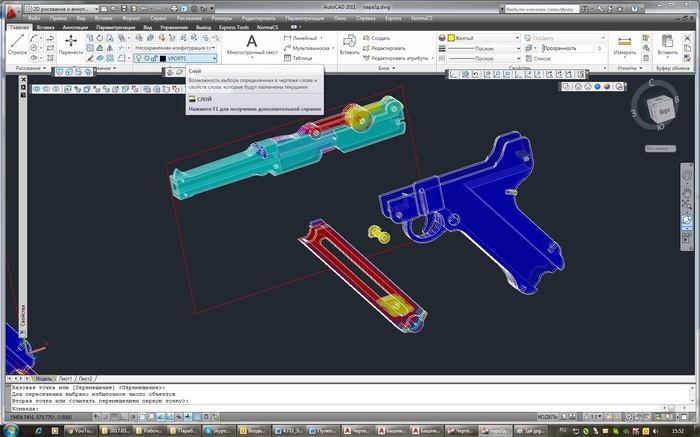Open the Вставка ribbon tab
Viewport: 700px width, 437px height.
46,27
